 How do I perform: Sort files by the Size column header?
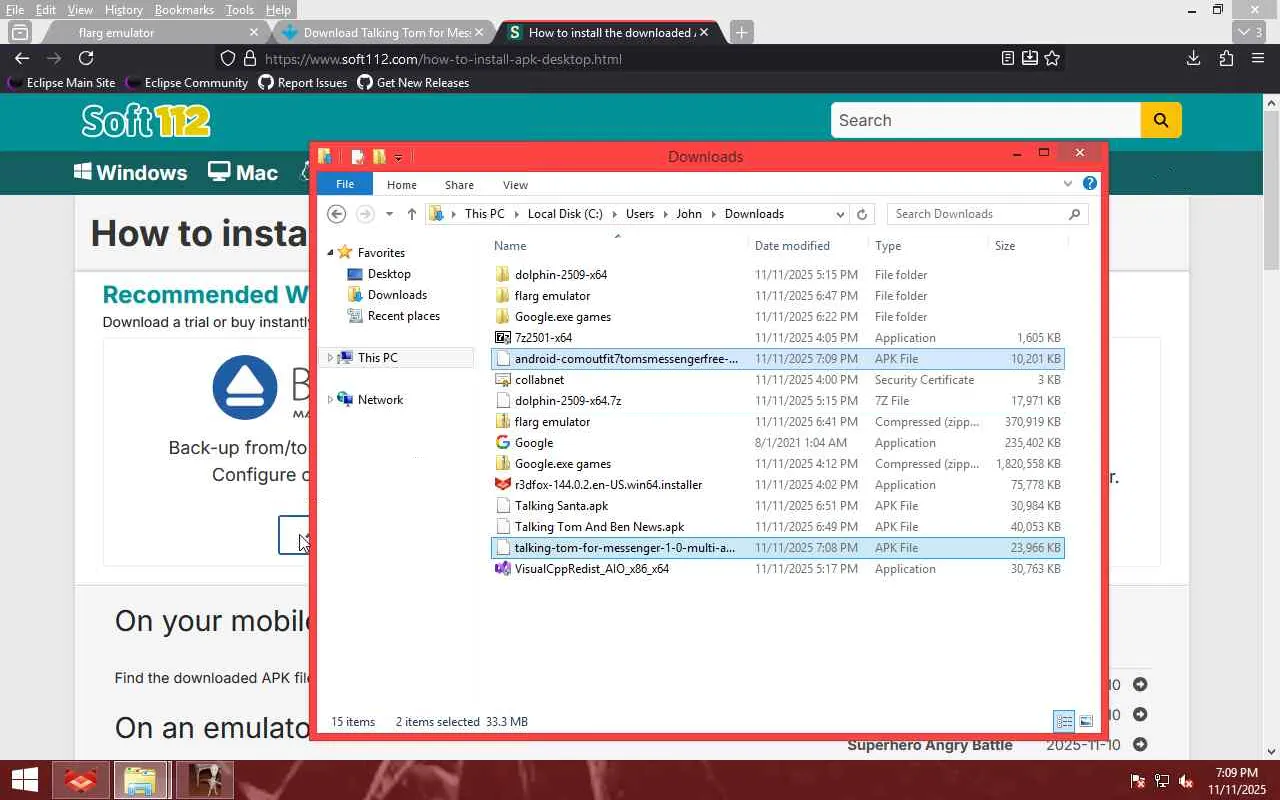coord(1005,246)
